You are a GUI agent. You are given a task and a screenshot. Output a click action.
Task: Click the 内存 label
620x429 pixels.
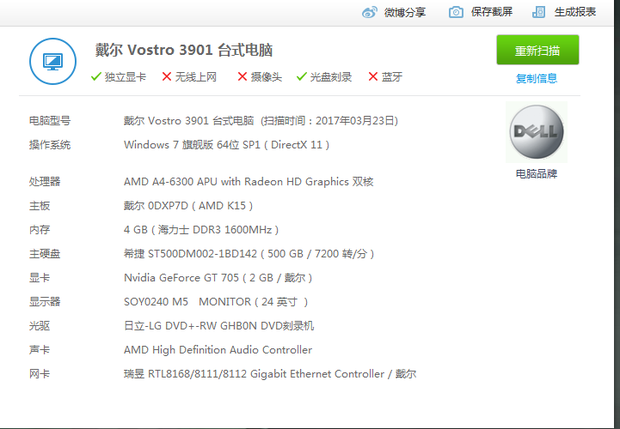coord(40,230)
